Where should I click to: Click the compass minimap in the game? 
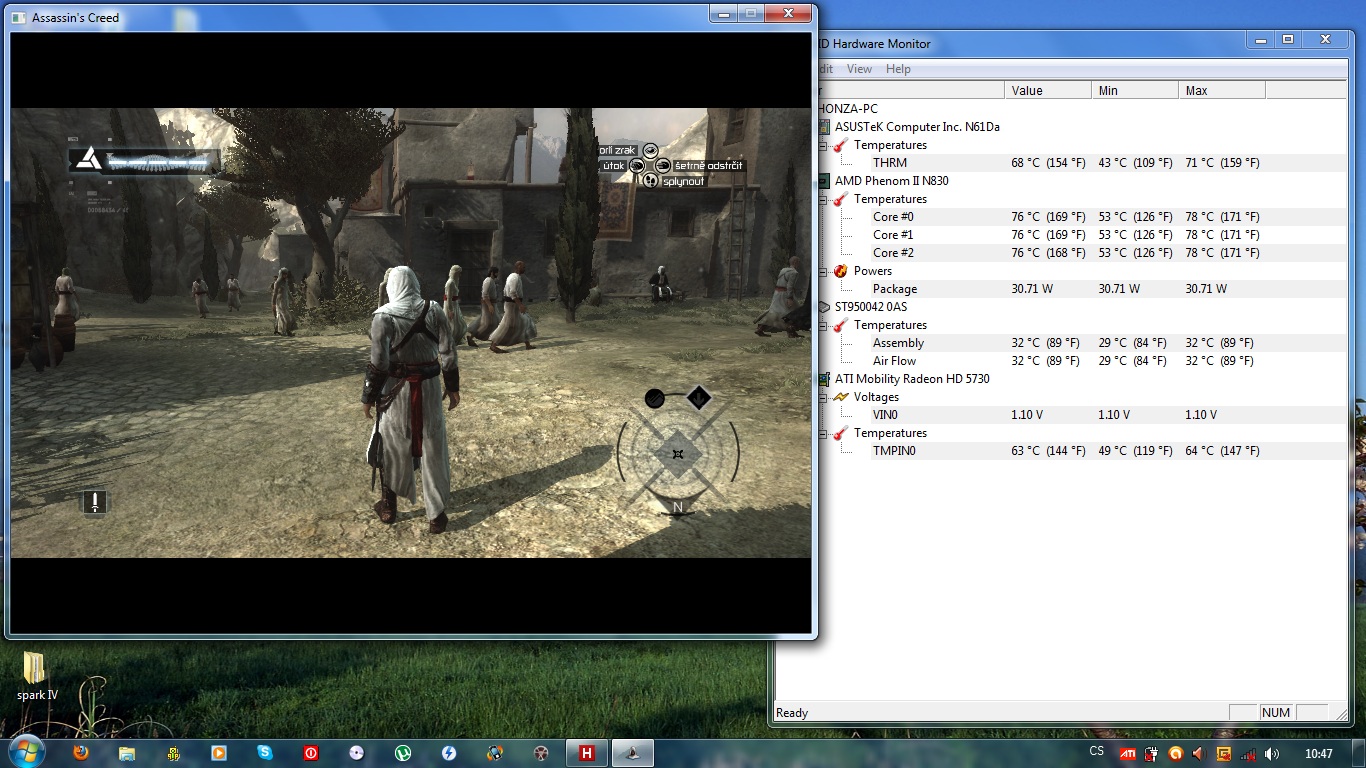tap(678, 453)
